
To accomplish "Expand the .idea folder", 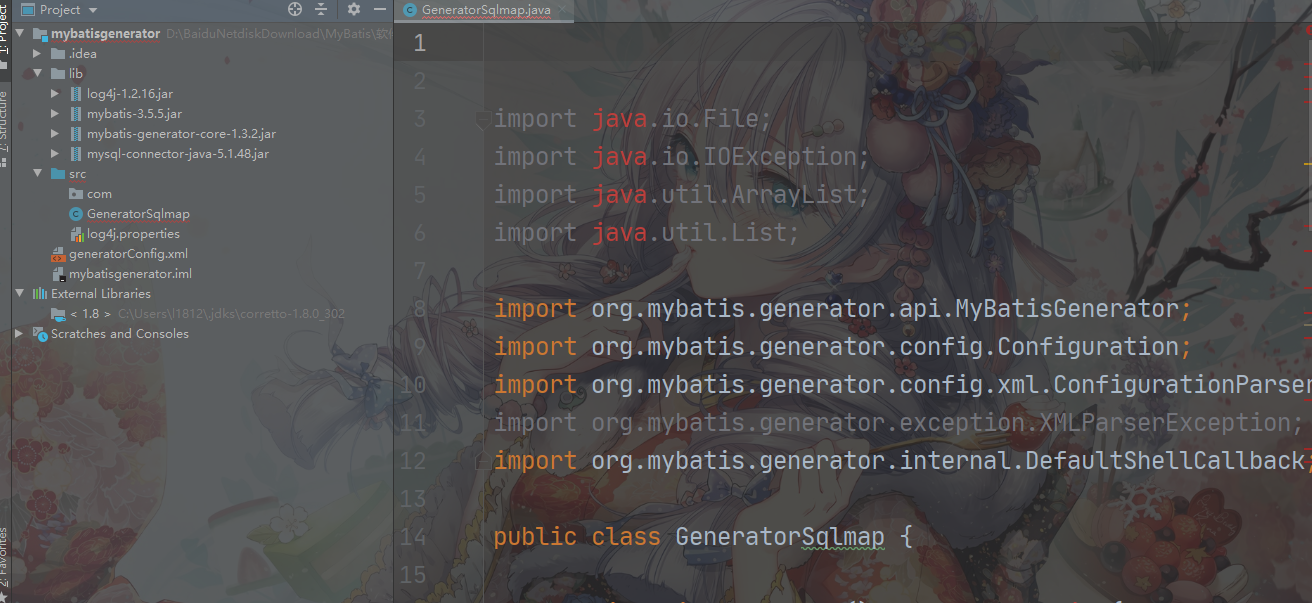I will [38, 54].
